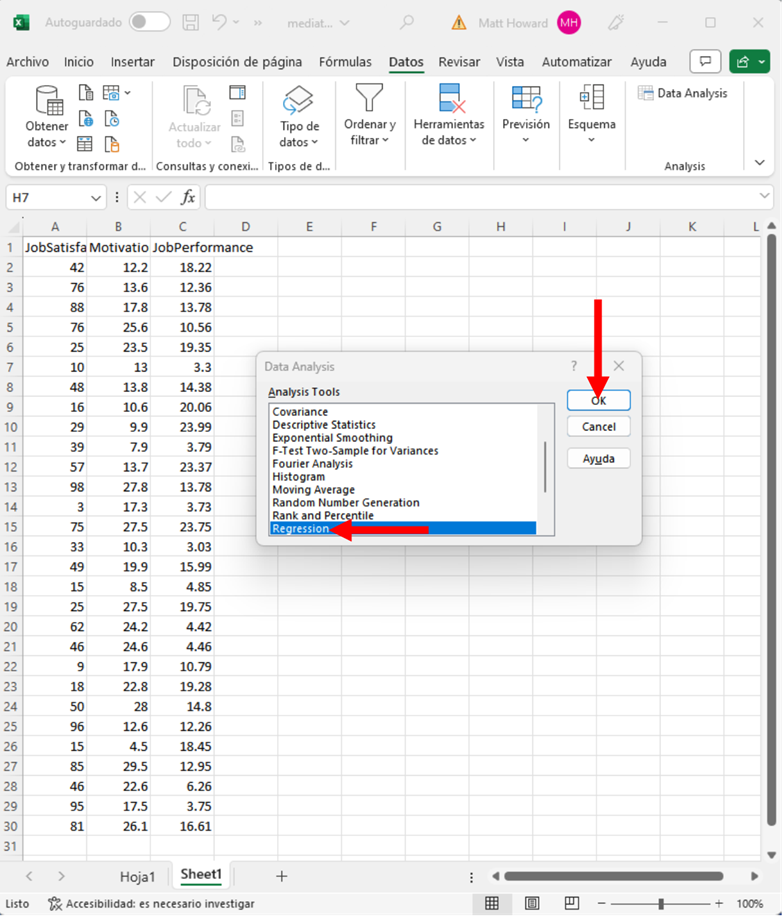Click the insert function fx icon
The image size is (782, 916).
(x=187, y=197)
